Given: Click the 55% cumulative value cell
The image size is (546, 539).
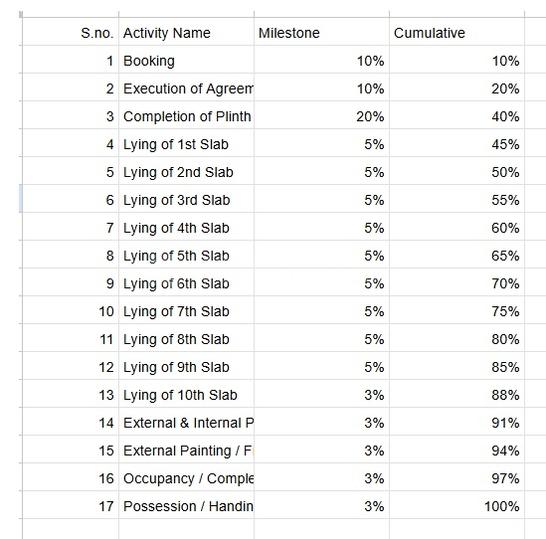Looking at the screenshot, I should pyautogui.click(x=457, y=199).
